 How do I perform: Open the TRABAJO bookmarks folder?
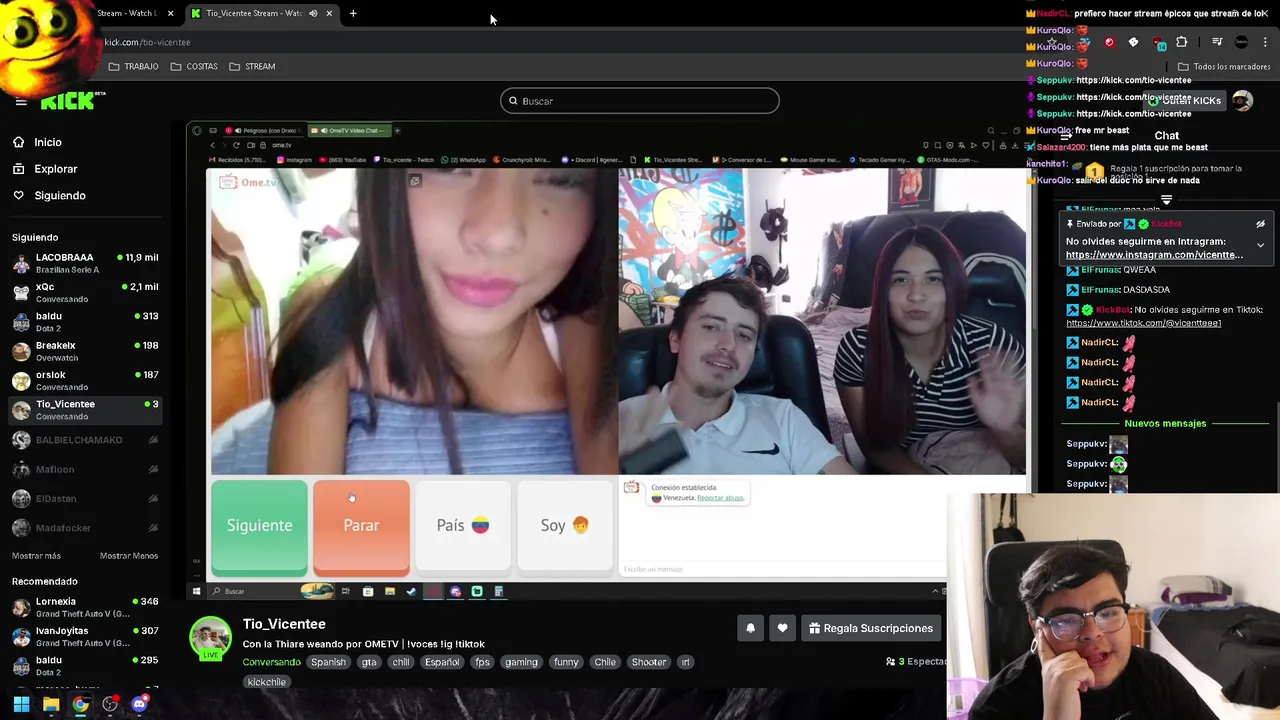pyautogui.click(x=133, y=66)
